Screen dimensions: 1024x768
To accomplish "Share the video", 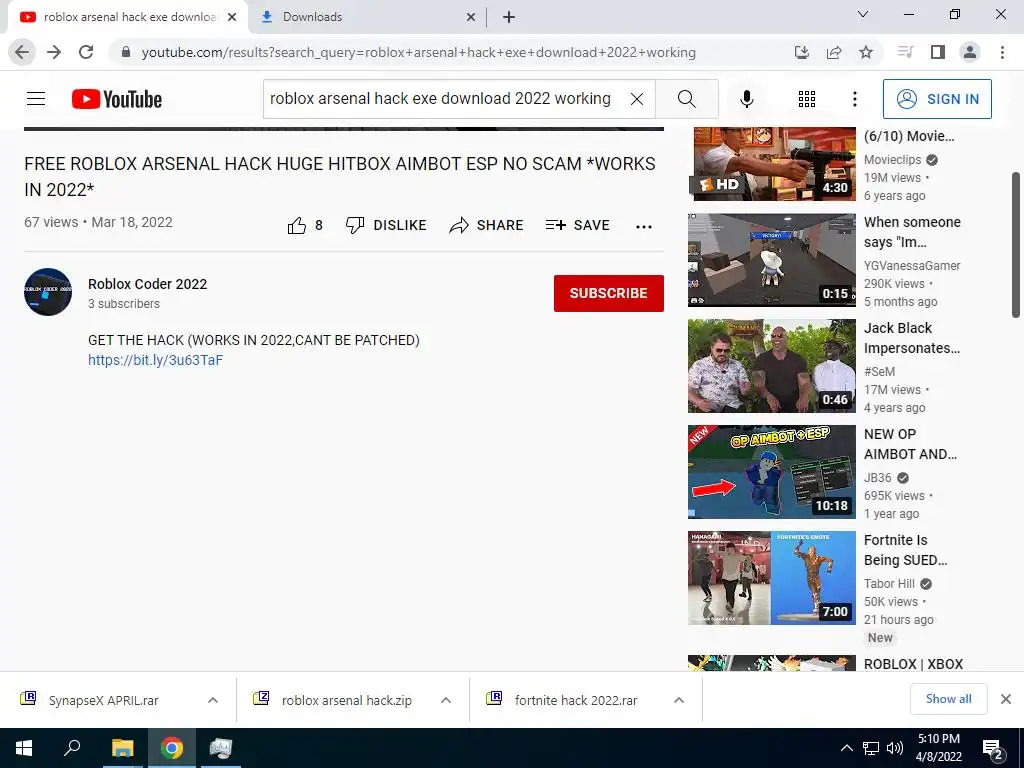I will (x=487, y=225).
